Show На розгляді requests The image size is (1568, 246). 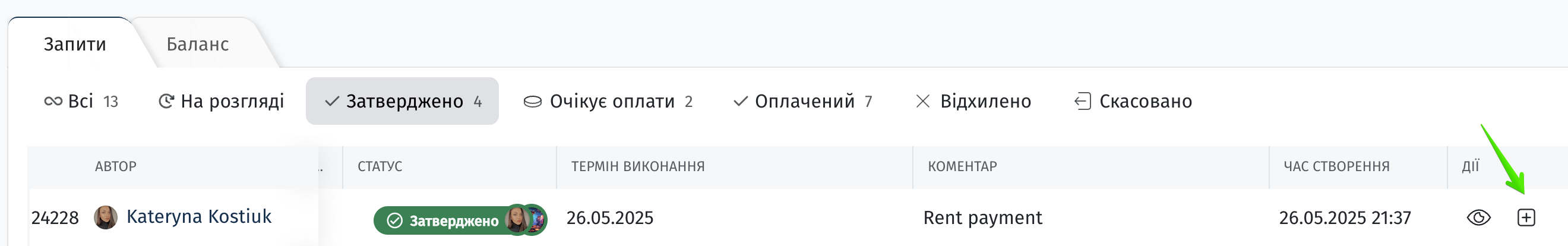[221, 101]
